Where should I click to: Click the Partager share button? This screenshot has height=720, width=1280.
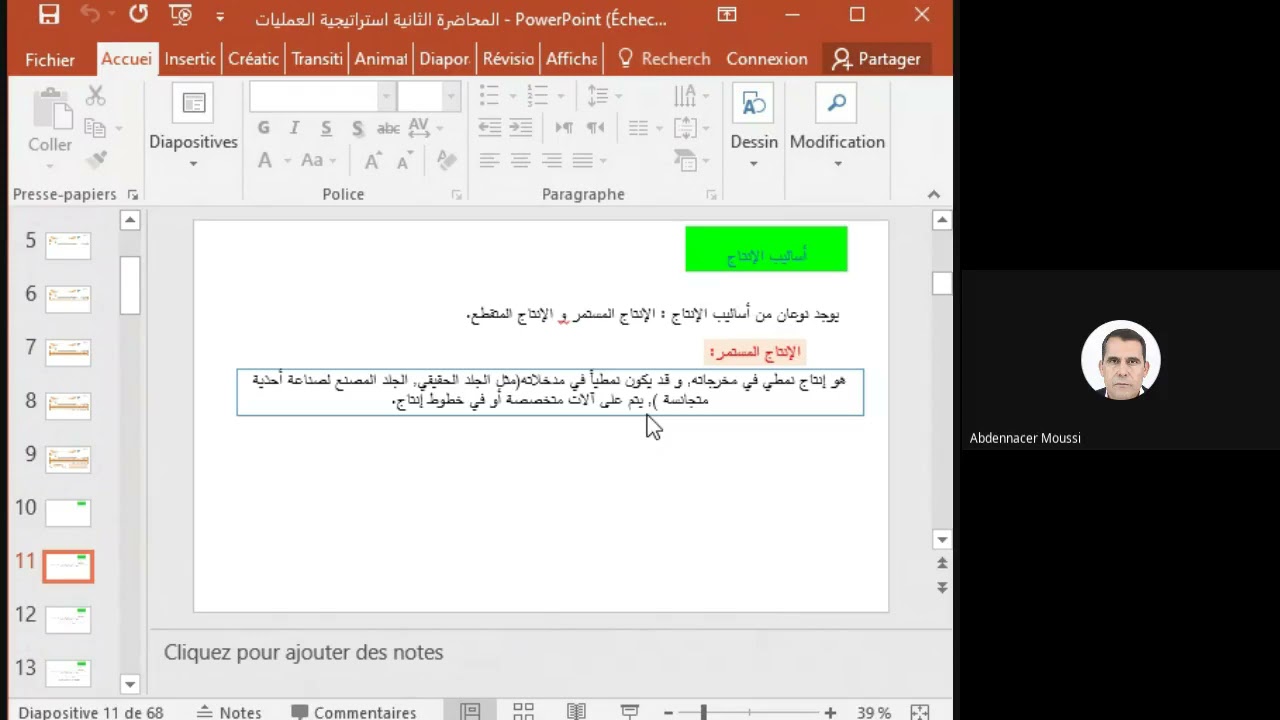[876, 59]
